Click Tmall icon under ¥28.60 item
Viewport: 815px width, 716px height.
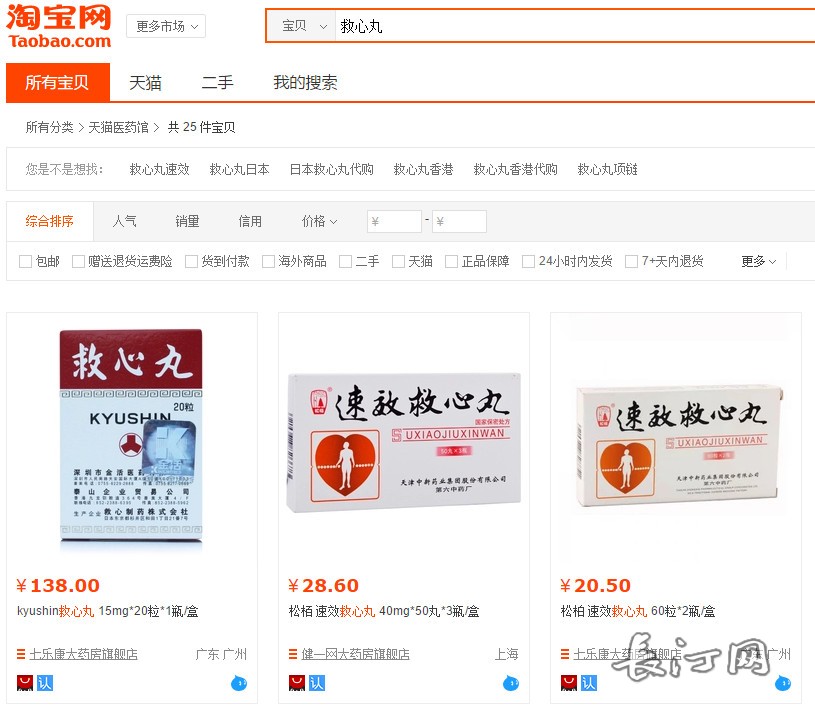click(297, 683)
